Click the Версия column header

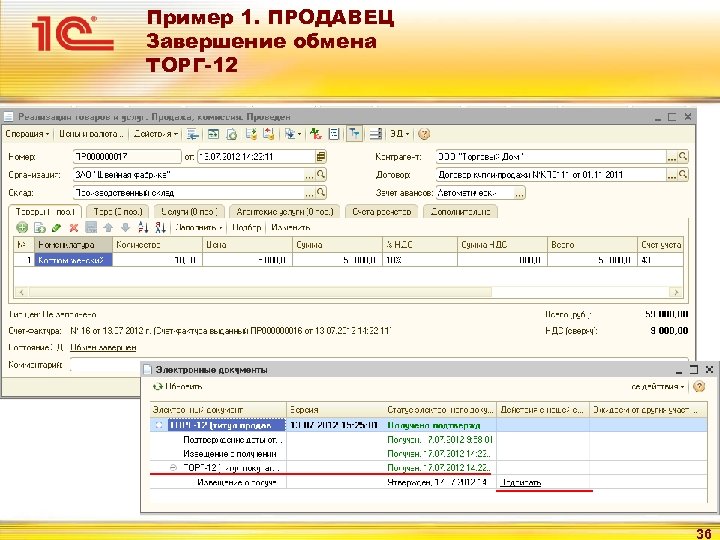point(336,410)
